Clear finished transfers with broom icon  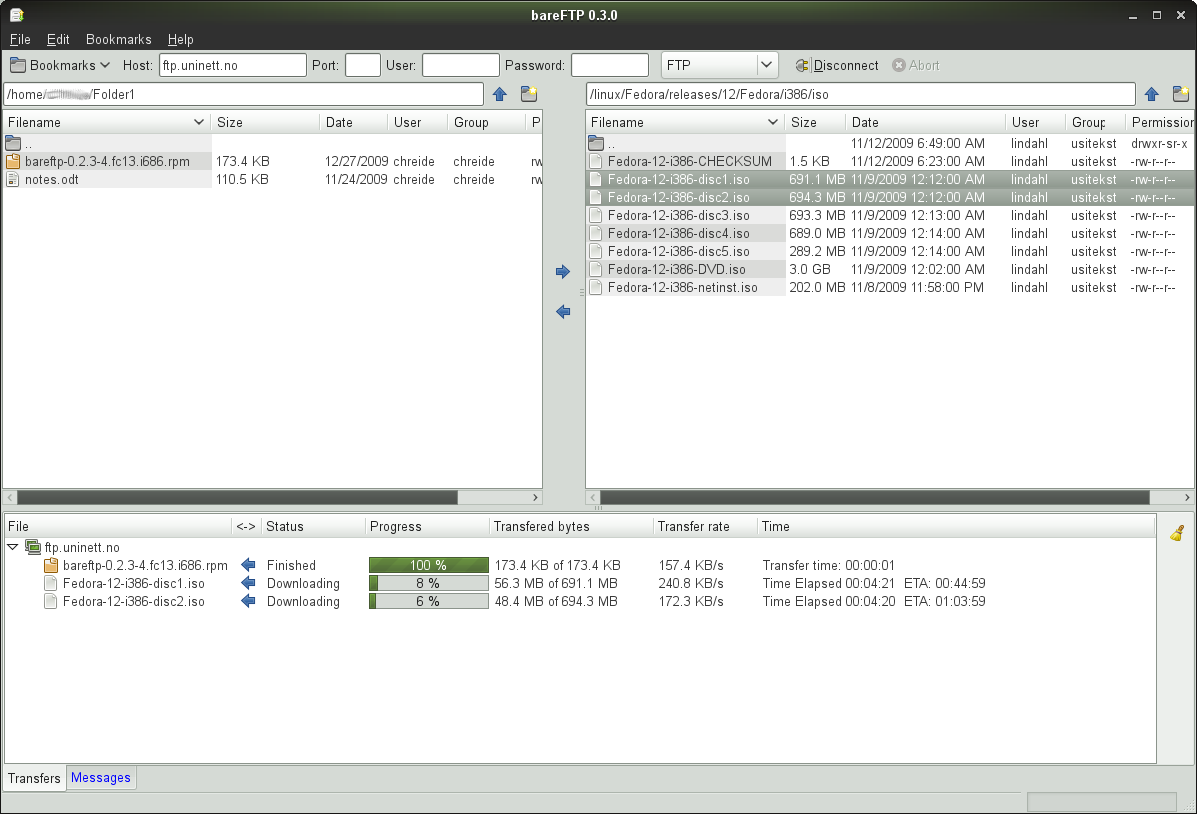[x=1177, y=534]
